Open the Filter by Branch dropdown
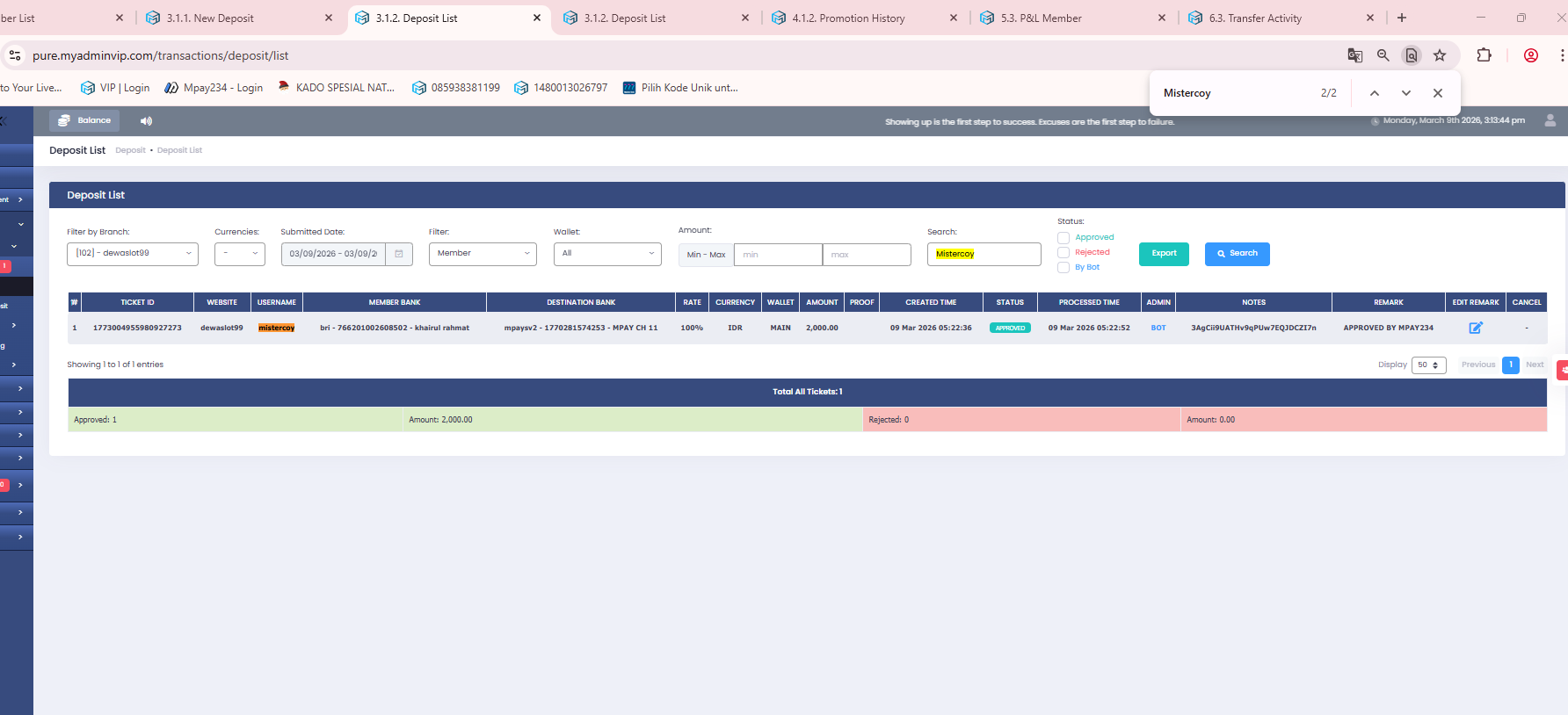 pyautogui.click(x=133, y=254)
